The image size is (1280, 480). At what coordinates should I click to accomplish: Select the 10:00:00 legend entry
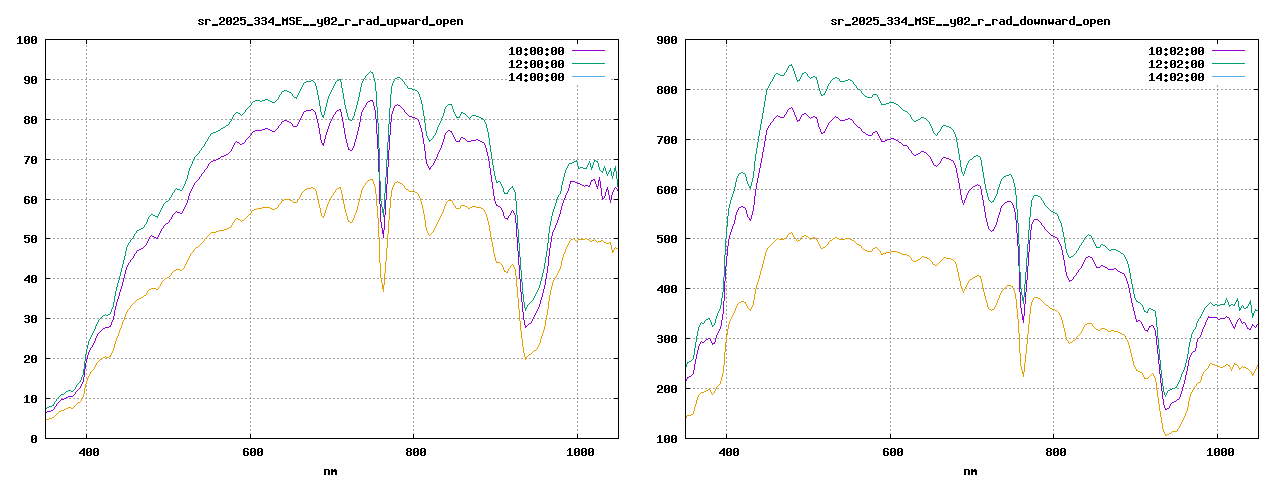[537, 51]
